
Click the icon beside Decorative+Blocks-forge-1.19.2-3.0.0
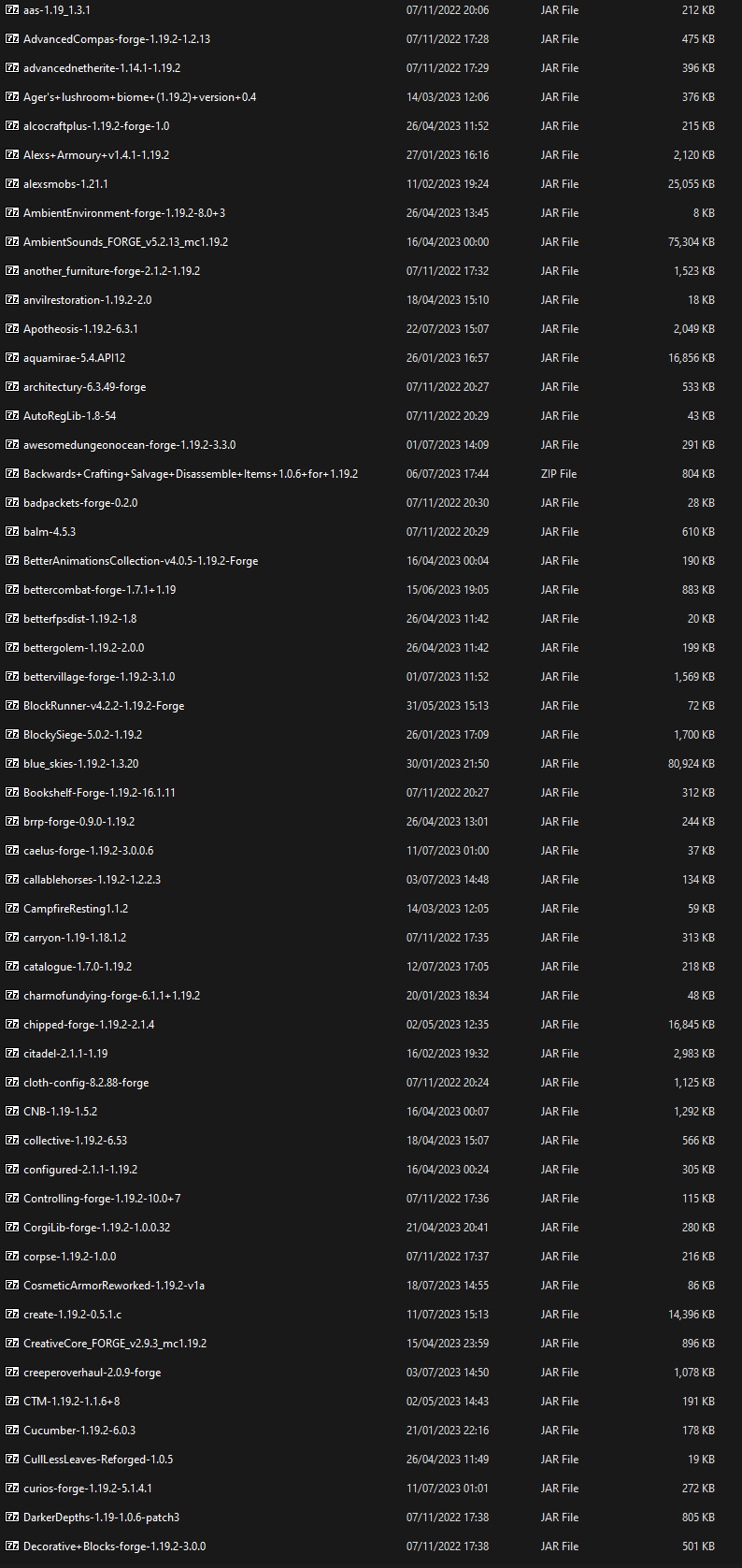[x=11, y=1546]
